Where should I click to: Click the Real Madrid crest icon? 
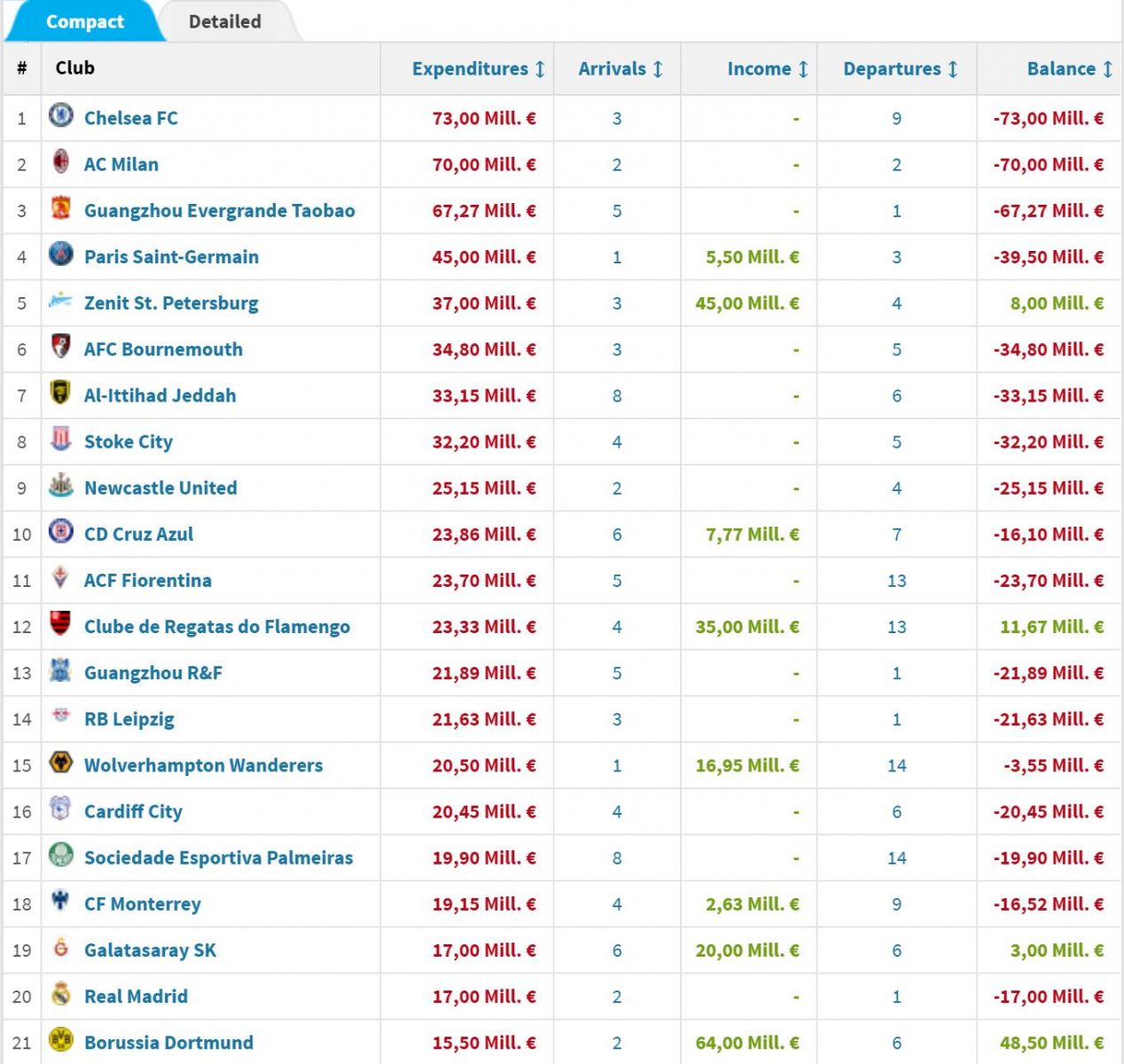point(60,994)
